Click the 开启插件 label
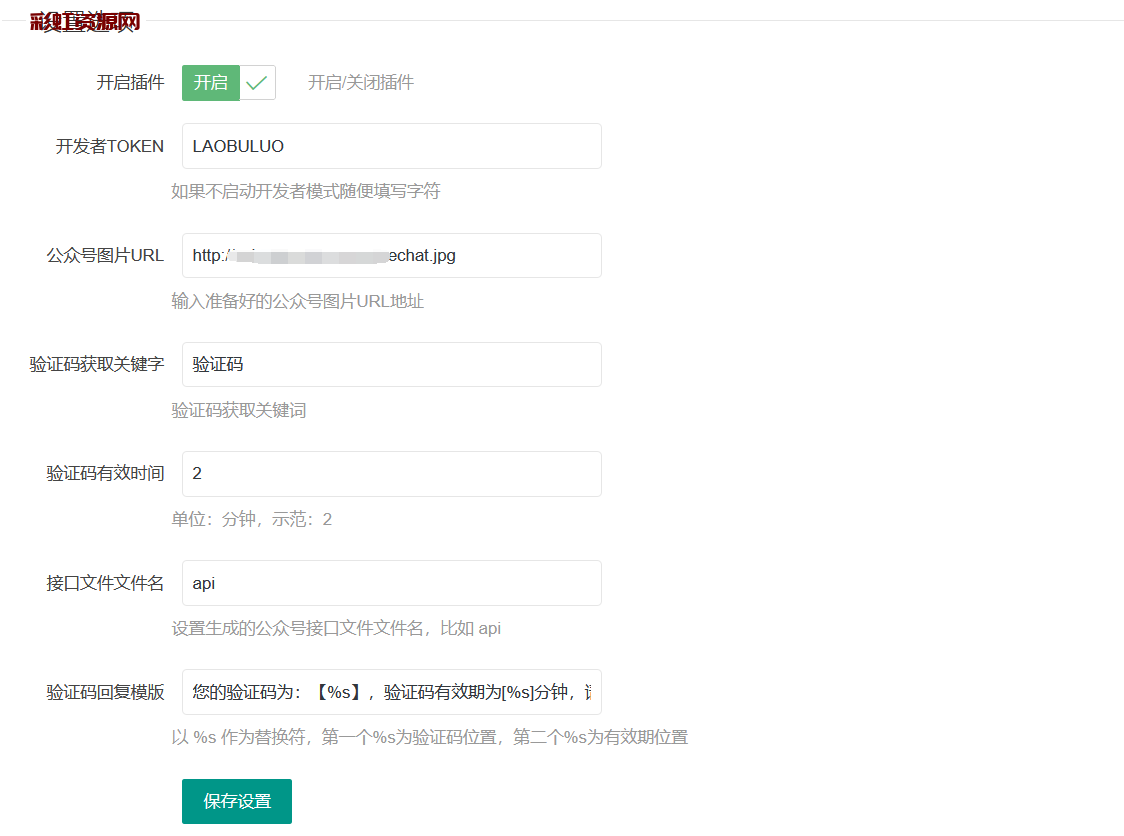The image size is (1124, 836). click(130, 83)
